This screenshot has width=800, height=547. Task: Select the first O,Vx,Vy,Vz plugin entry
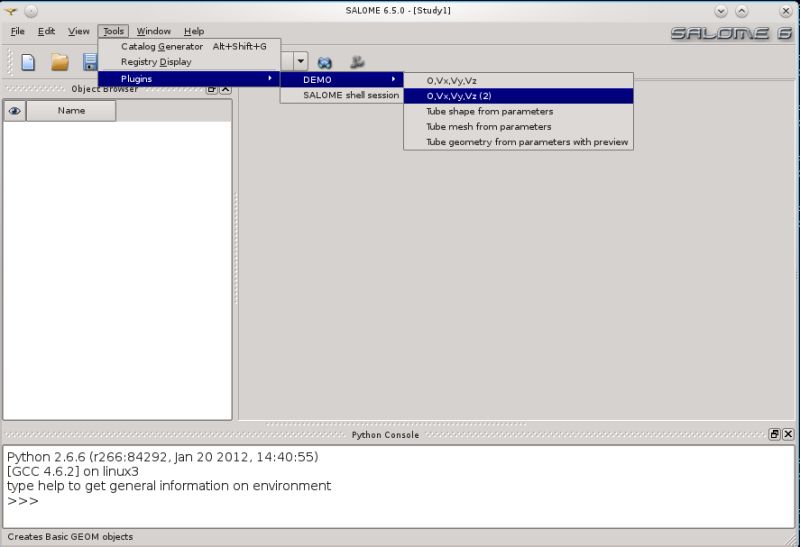click(x=518, y=81)
